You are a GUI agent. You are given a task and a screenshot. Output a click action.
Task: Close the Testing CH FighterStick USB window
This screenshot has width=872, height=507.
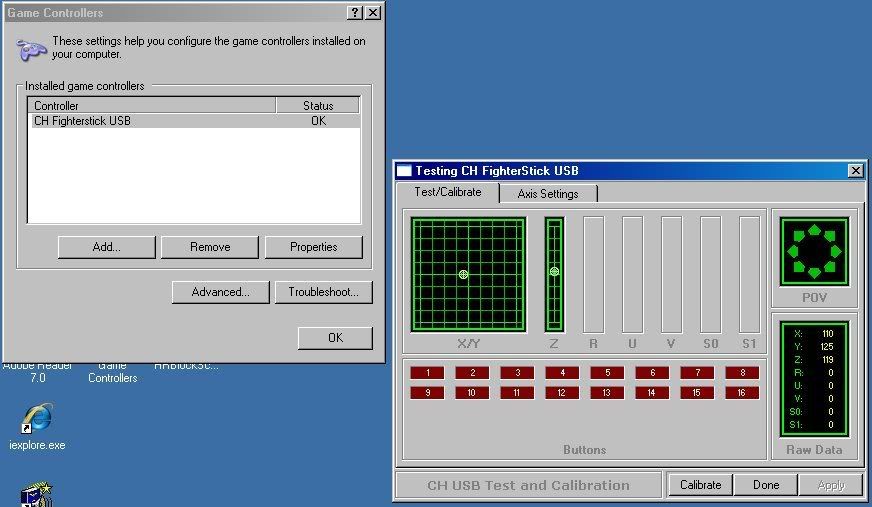855,171
